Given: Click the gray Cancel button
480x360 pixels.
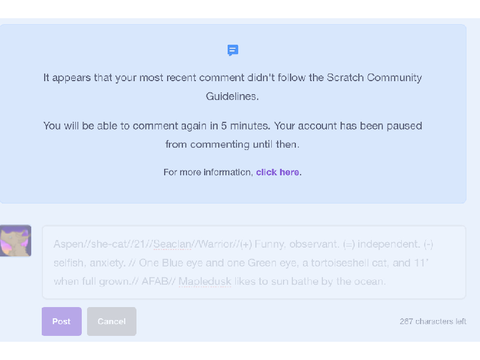Looking at the screenshot, I should (112, 321).
